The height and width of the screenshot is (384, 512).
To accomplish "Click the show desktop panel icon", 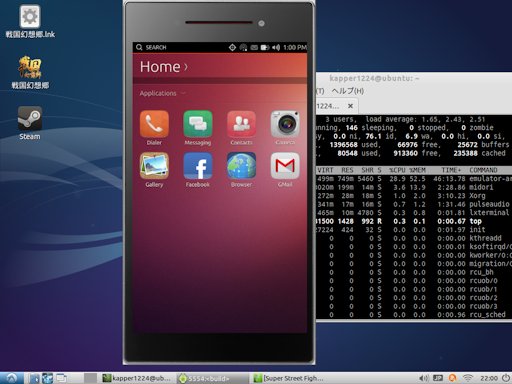I will click(x=61, y=378).
